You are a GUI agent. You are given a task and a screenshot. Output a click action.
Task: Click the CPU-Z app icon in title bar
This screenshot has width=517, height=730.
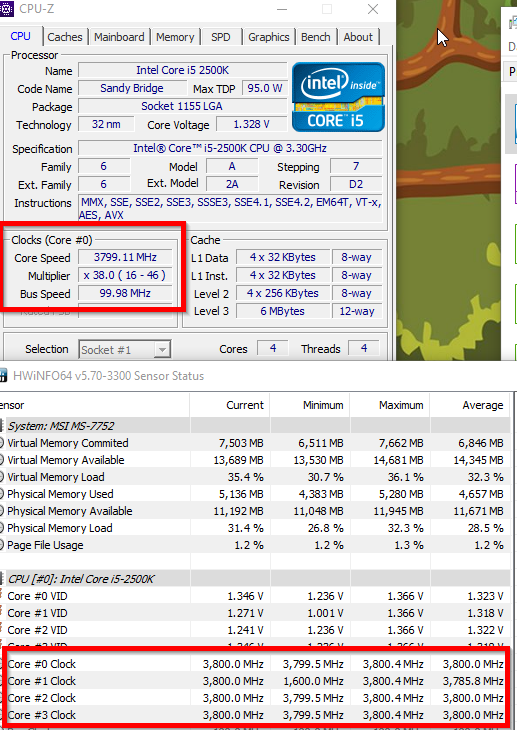click(6, 9)
